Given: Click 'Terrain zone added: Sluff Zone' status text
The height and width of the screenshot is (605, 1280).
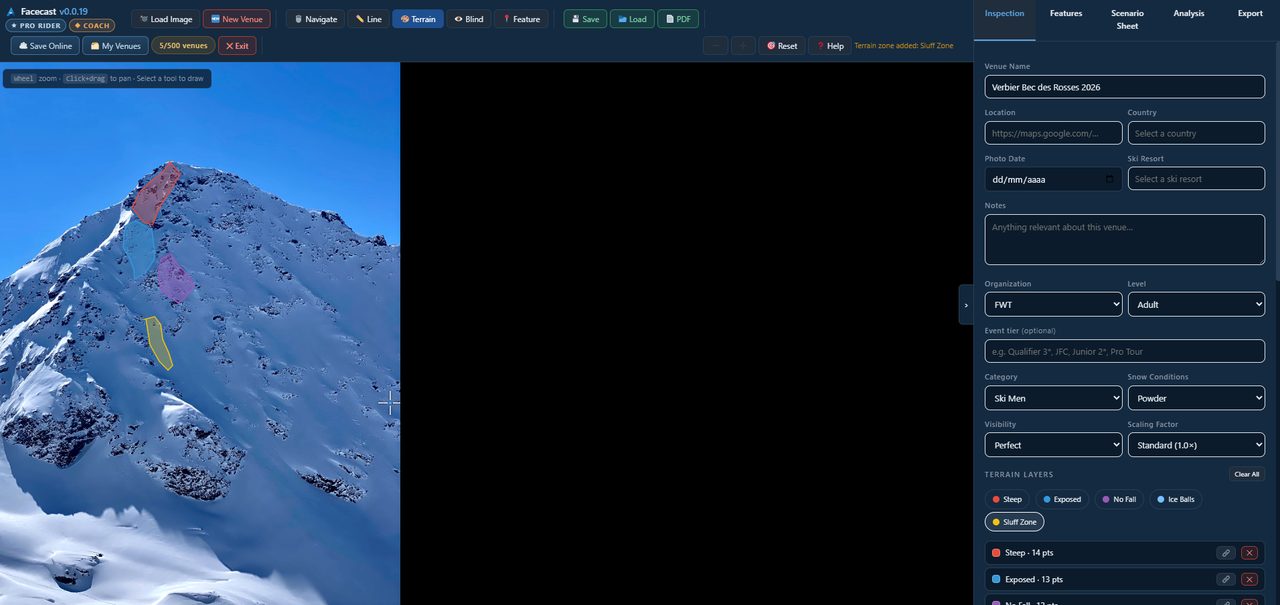Looking at the screenshot, I should coord(904,46).
